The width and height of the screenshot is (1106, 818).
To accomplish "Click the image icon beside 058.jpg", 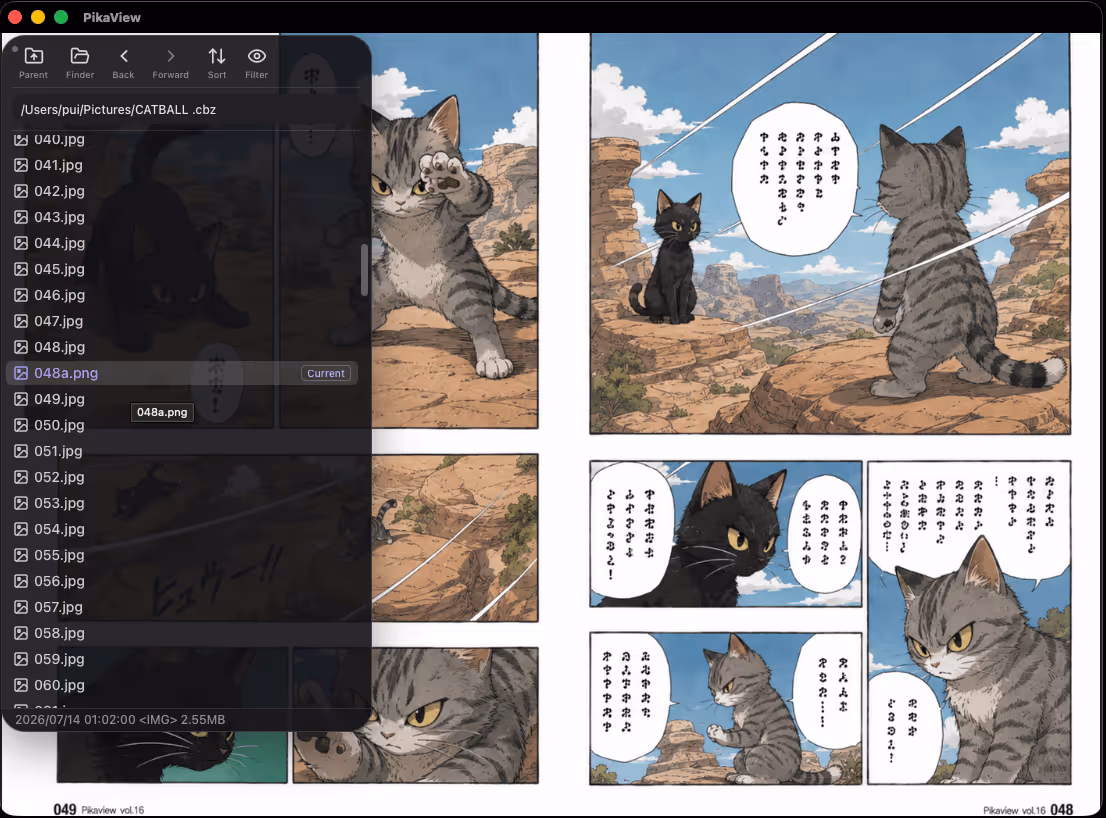I will 21,633.
